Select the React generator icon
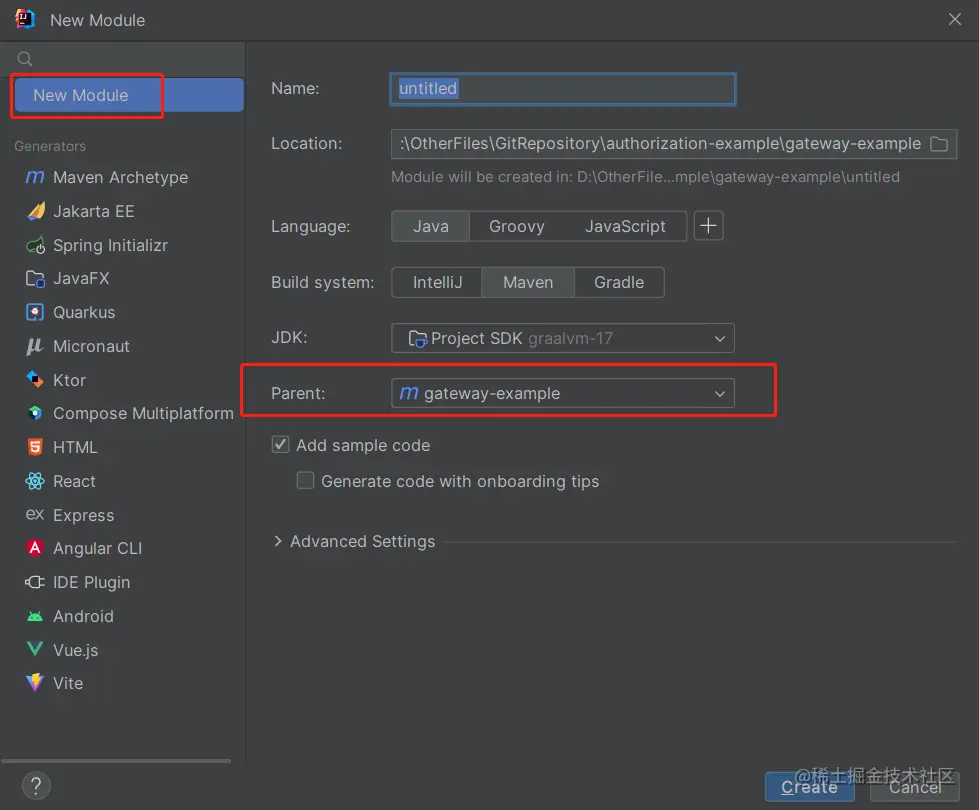Screen dimensions: 979x810 [35, 481]
